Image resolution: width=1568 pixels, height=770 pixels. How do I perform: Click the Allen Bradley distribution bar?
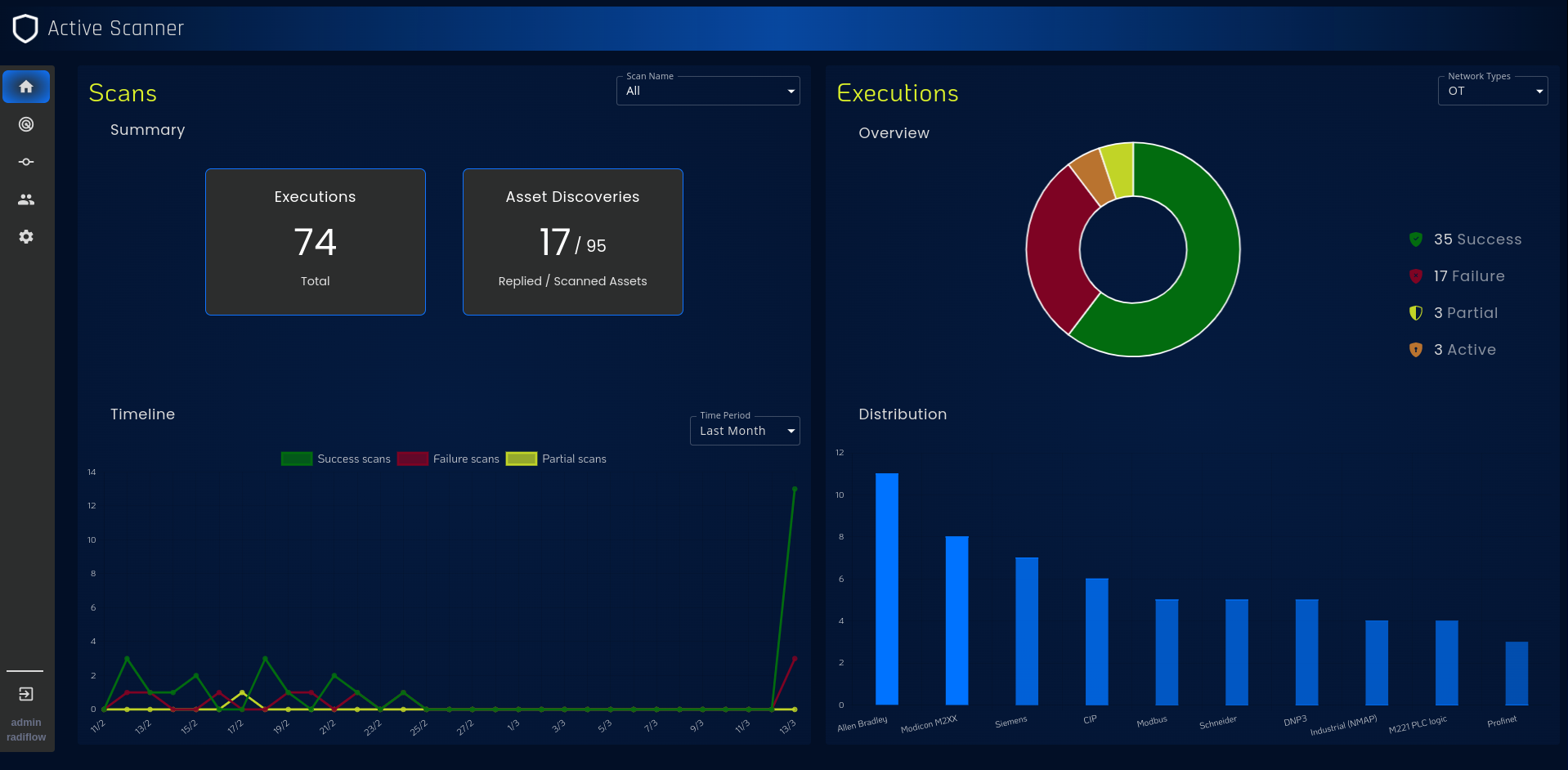pos(887,589)
